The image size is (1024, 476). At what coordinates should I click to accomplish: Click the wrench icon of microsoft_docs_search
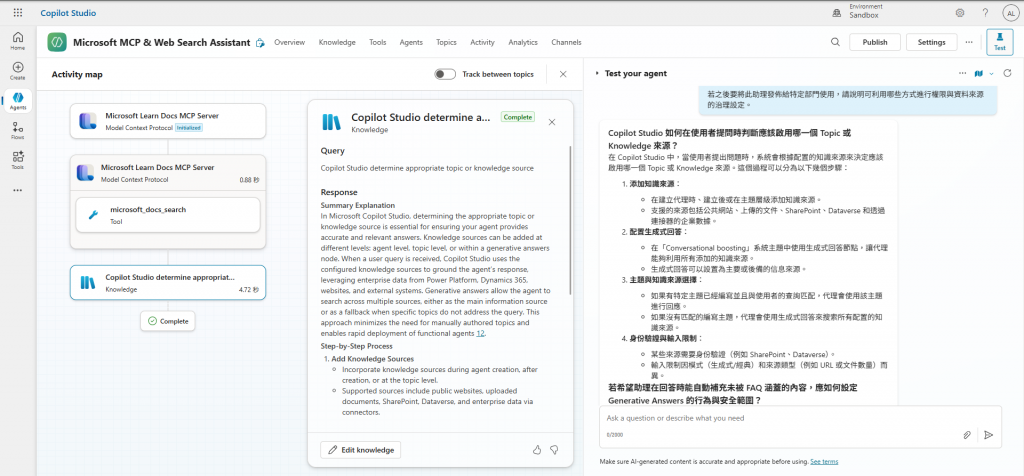93,215
